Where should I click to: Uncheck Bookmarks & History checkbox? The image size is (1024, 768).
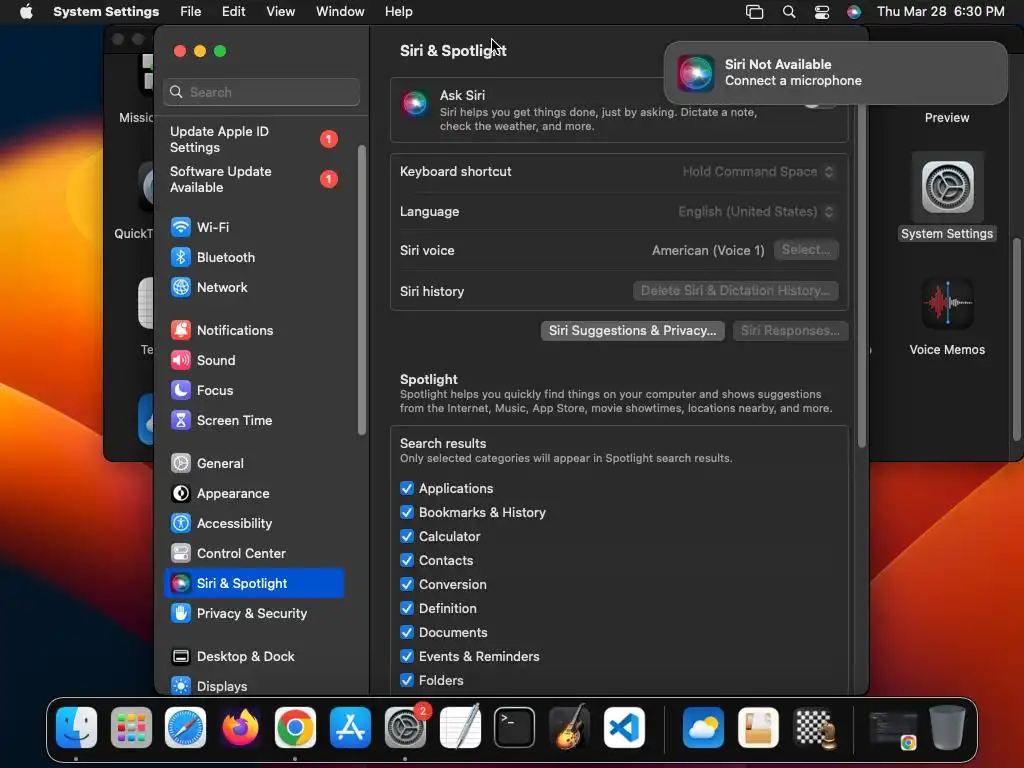tap(407, 513)
